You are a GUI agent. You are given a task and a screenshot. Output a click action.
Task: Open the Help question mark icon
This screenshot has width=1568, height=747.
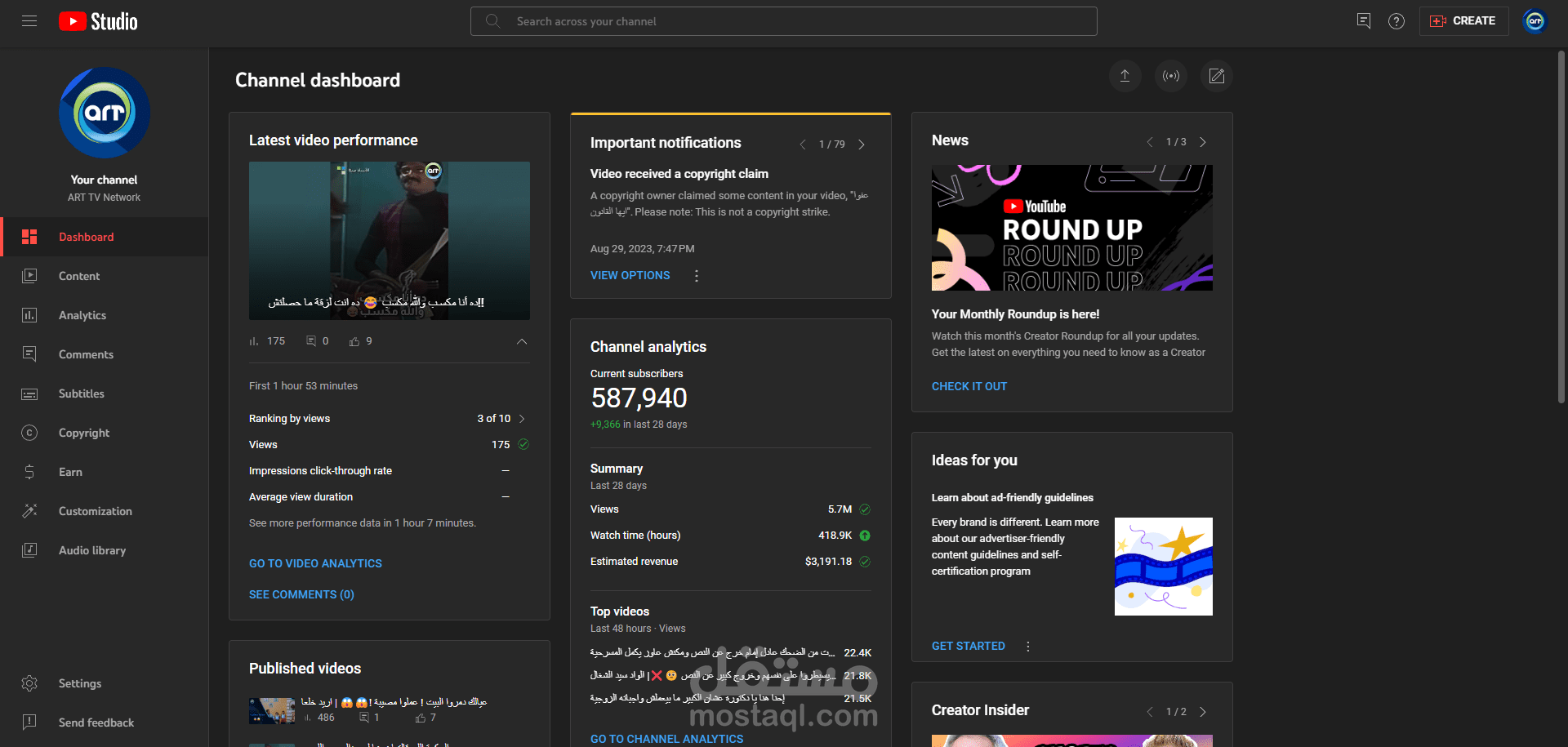pos(1396,21)
